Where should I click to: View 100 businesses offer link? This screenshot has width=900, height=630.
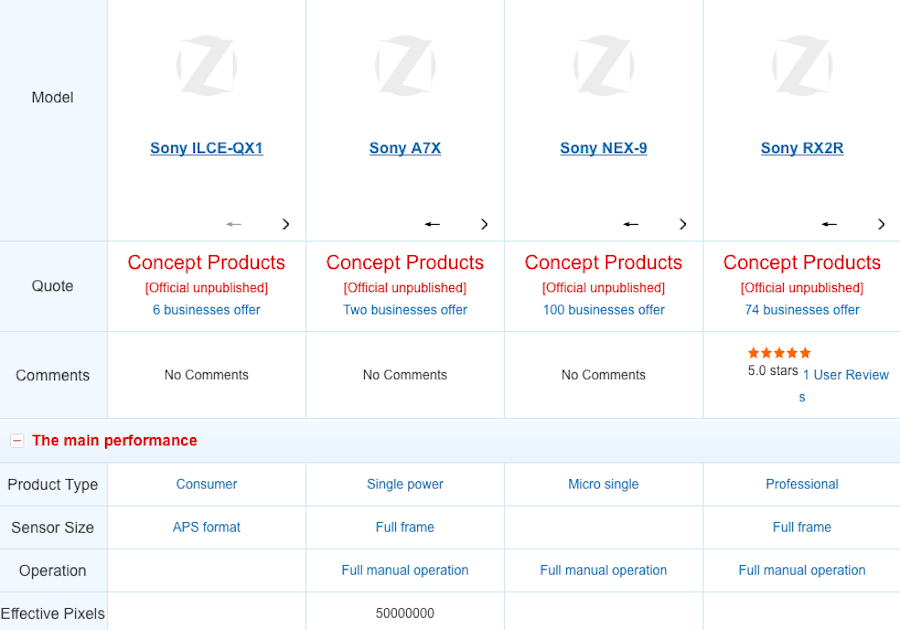point(603,310)
